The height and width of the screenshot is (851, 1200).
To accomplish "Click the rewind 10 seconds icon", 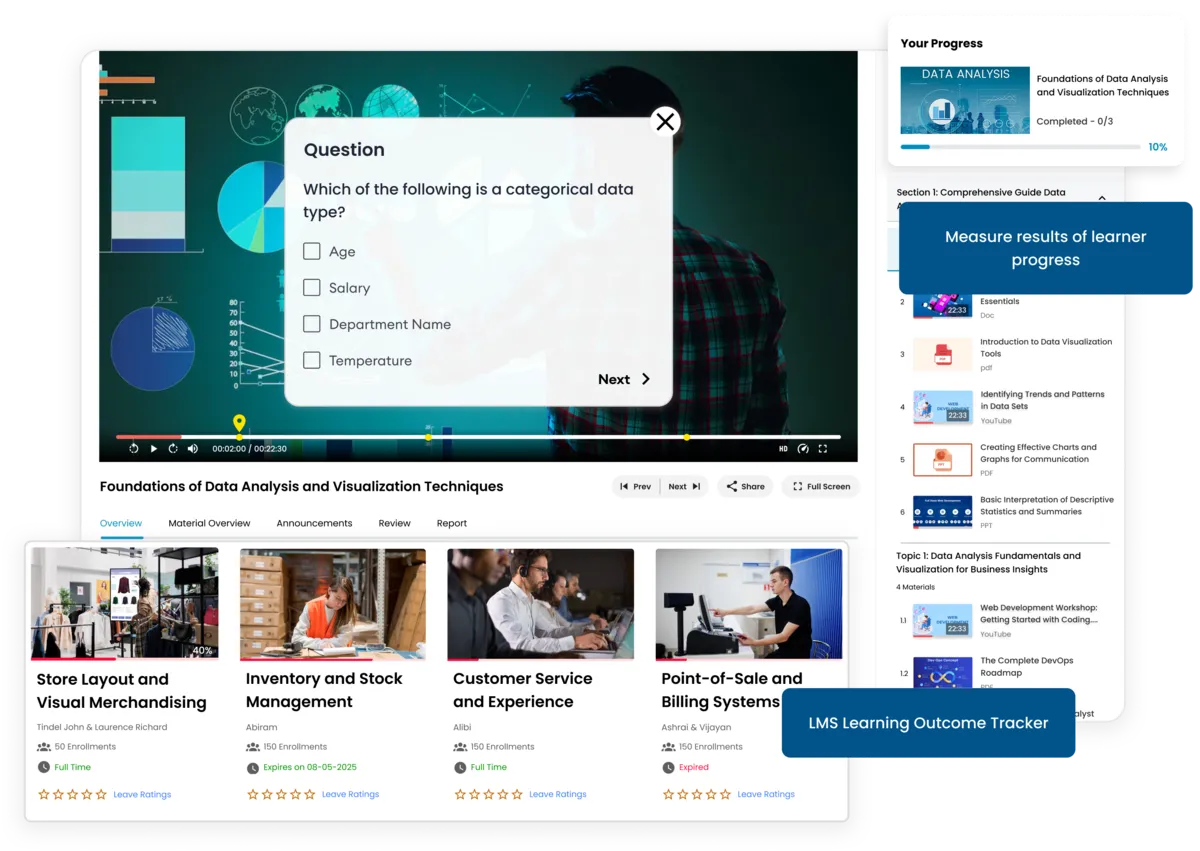I will pyautogui.click(x=134, y=448).
